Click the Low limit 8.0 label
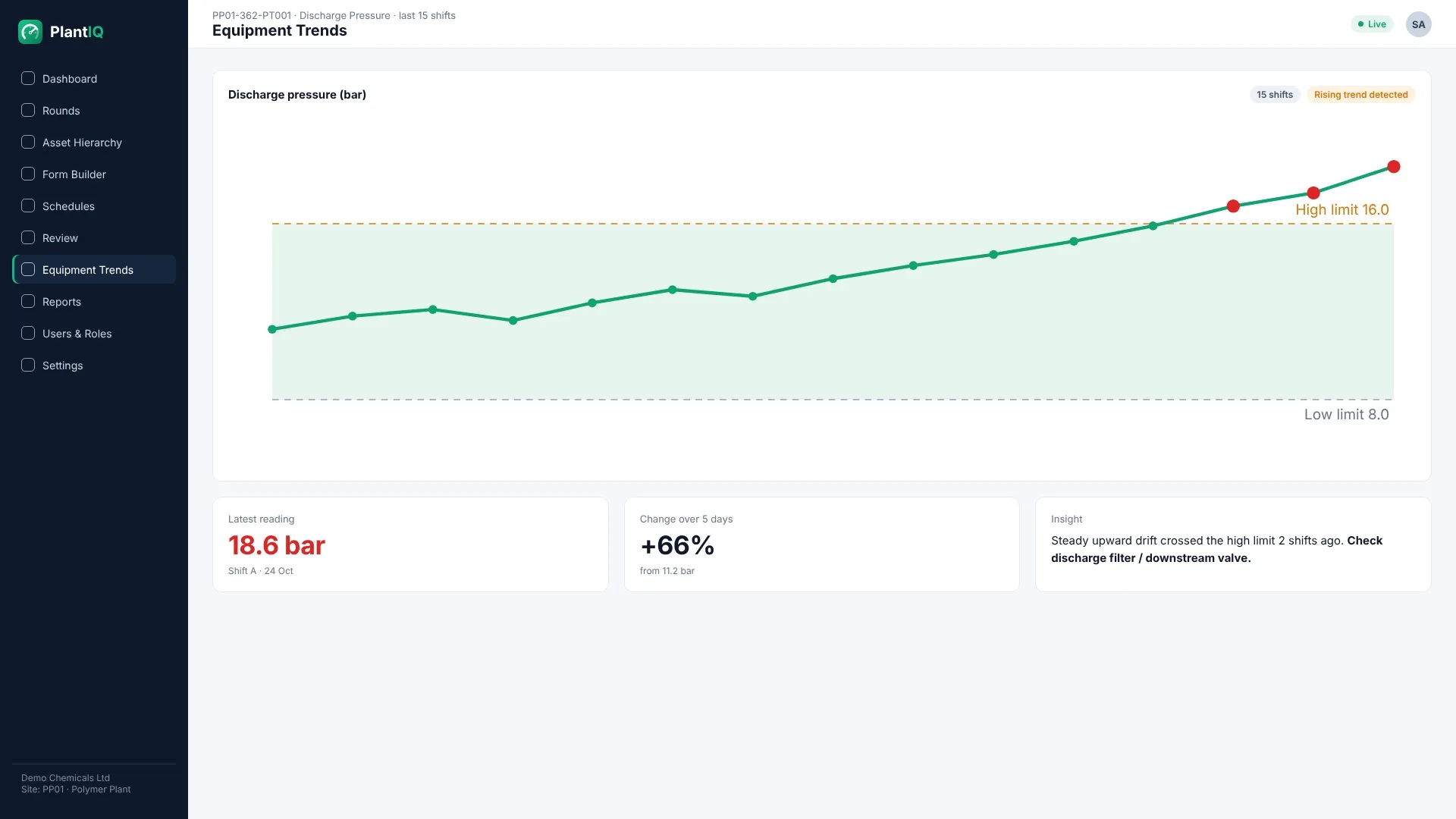 coord(1346,415)
